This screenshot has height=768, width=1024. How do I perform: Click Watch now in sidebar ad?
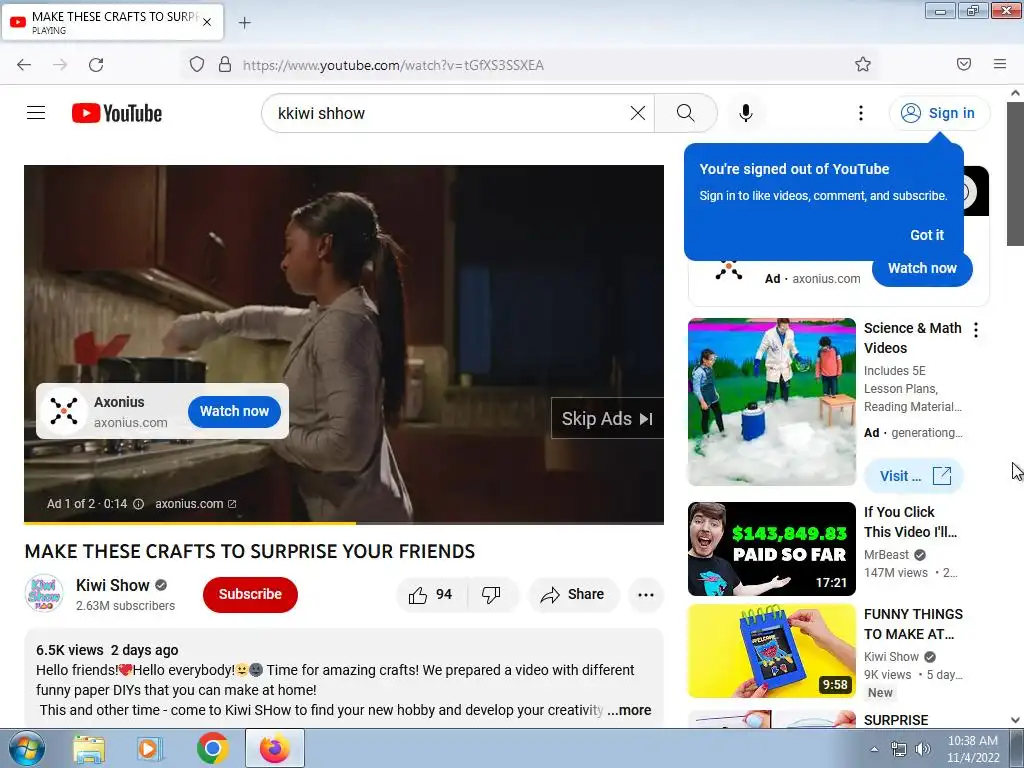922,268
